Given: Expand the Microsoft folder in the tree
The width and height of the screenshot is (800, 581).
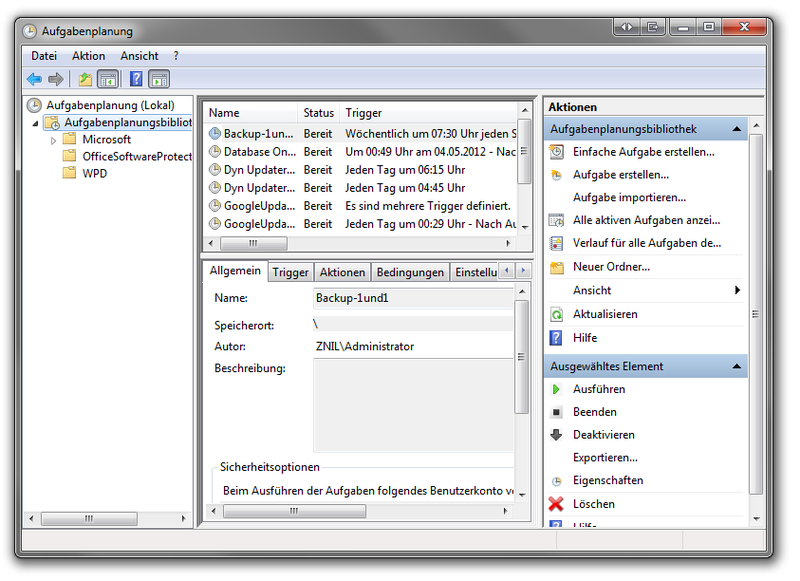Looking at the screenshot, I should click(x=55, y=138).
